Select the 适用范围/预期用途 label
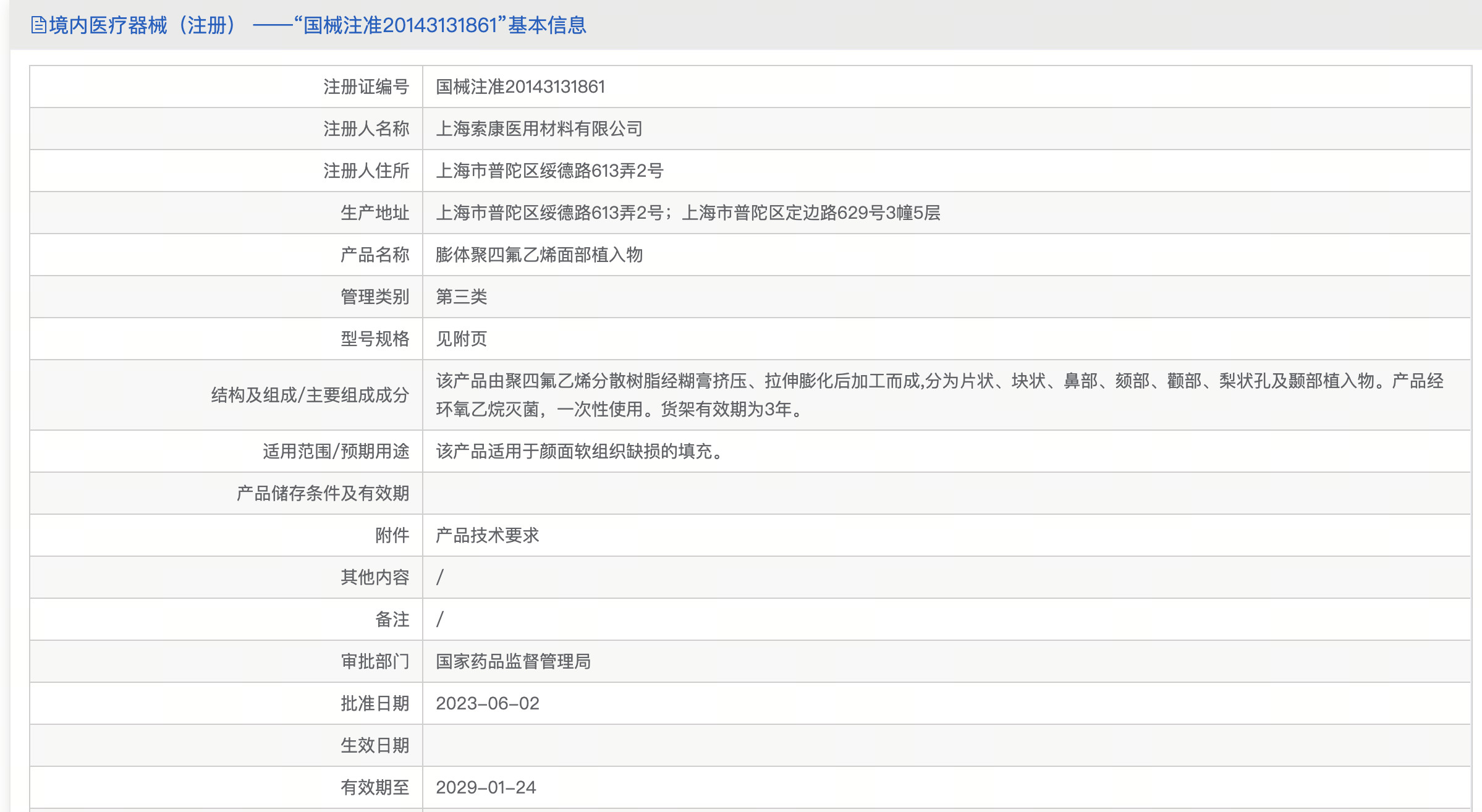Viewport: 1482px width, 812px height. coord(336,451)
